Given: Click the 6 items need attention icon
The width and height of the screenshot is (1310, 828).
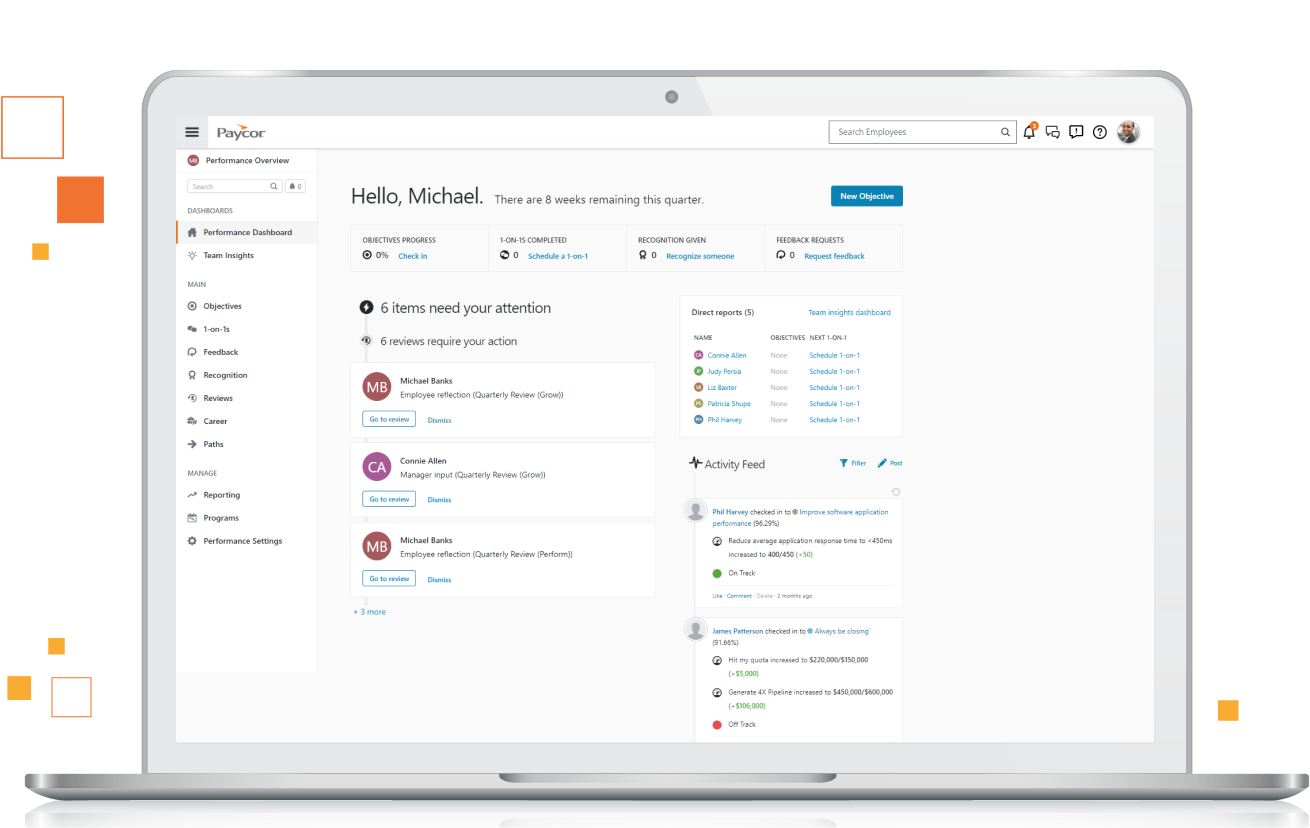Looking at the screenshot, I should 366,308.
